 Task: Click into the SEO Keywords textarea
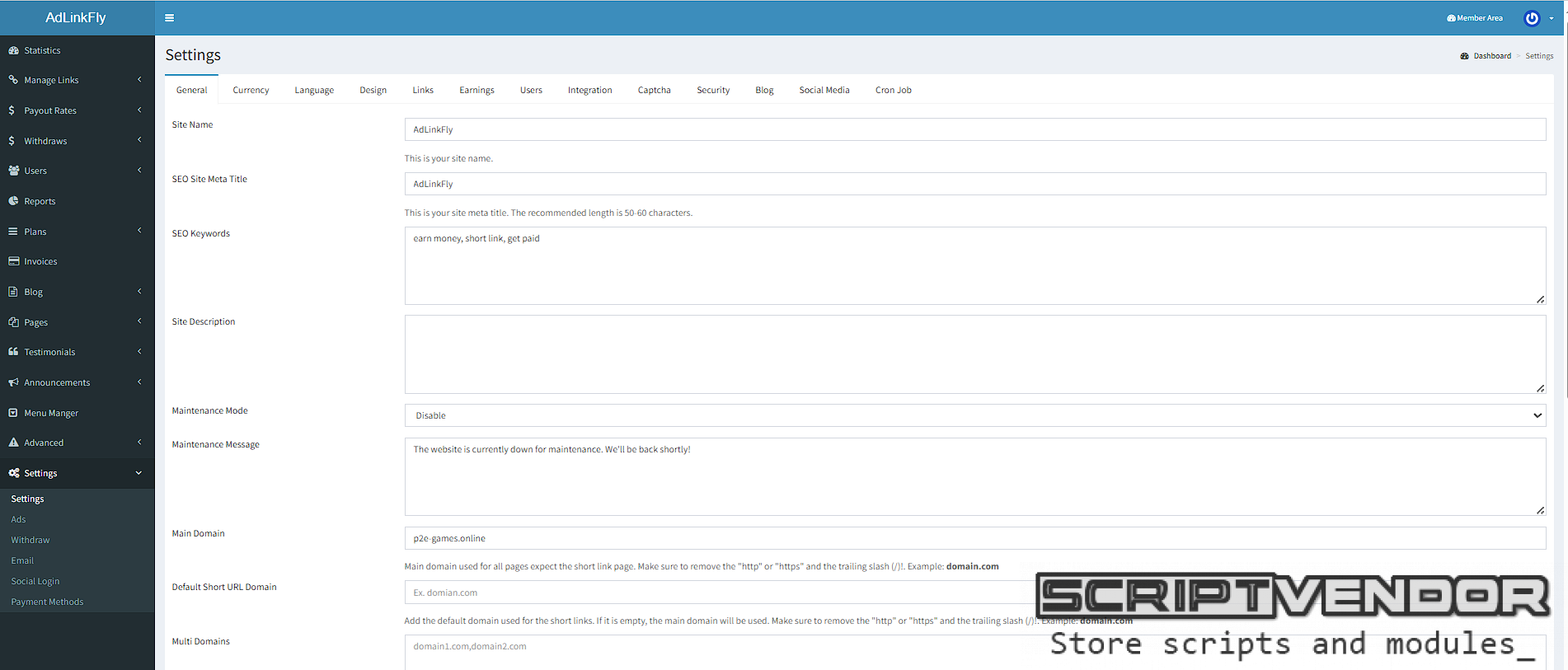tap(975, 265)
